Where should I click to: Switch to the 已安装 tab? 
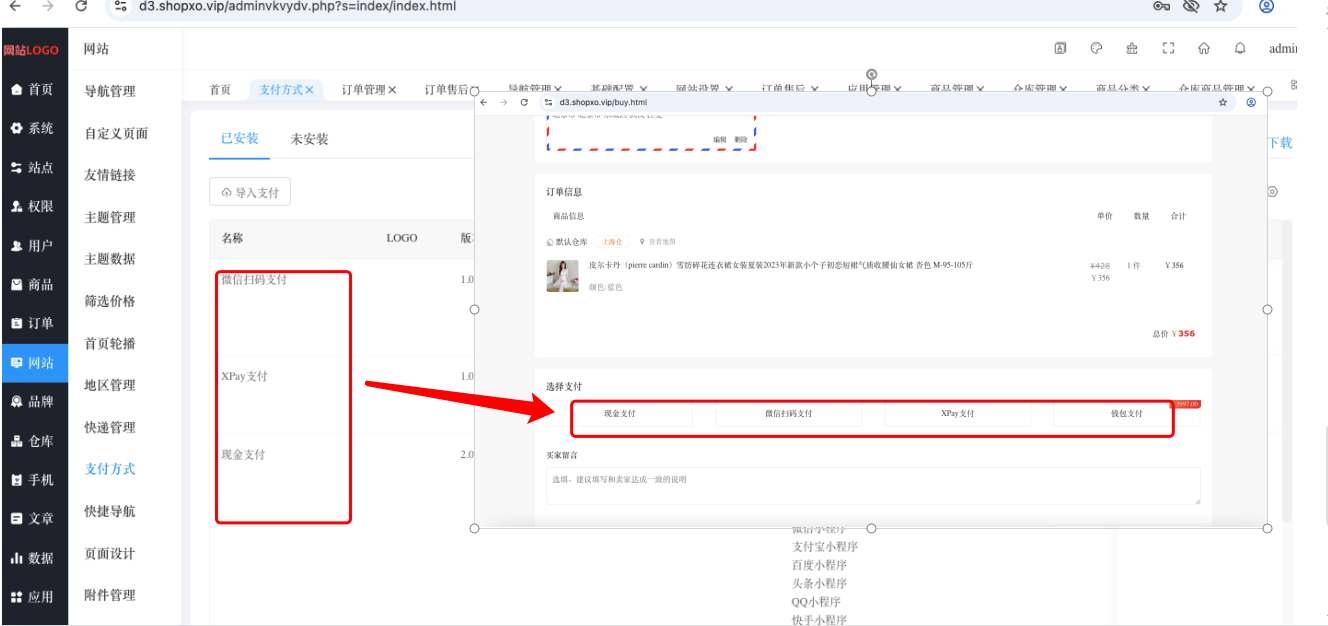(x=240, y=139)
